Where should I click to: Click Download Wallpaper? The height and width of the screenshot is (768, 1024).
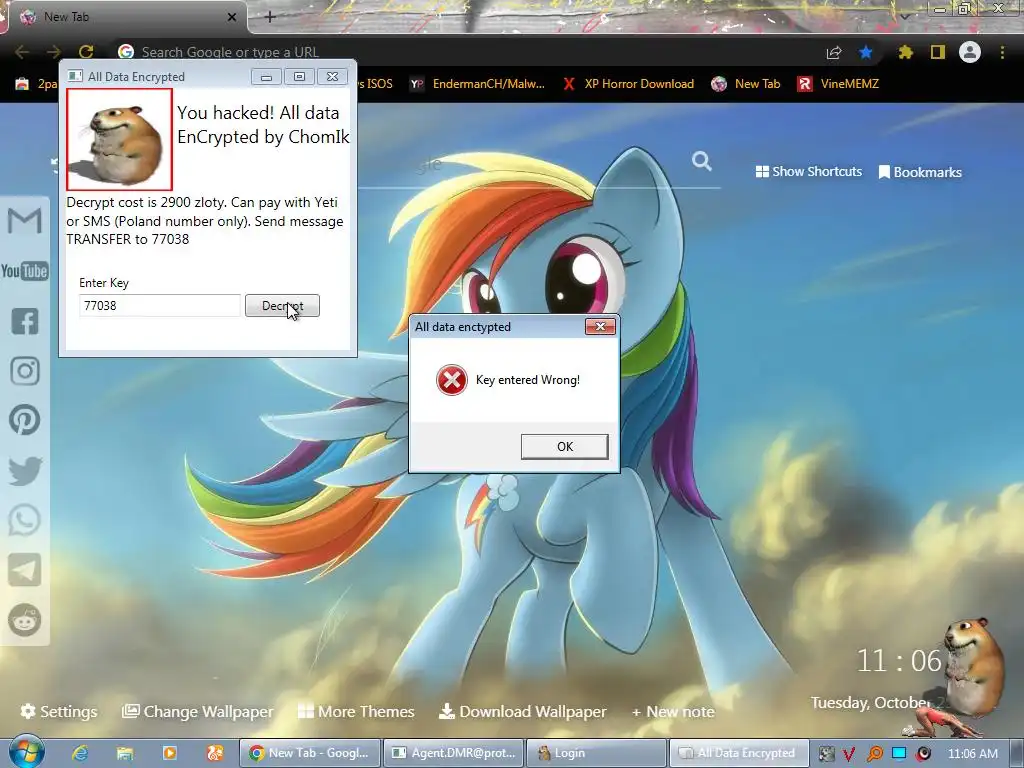point(522,711)
